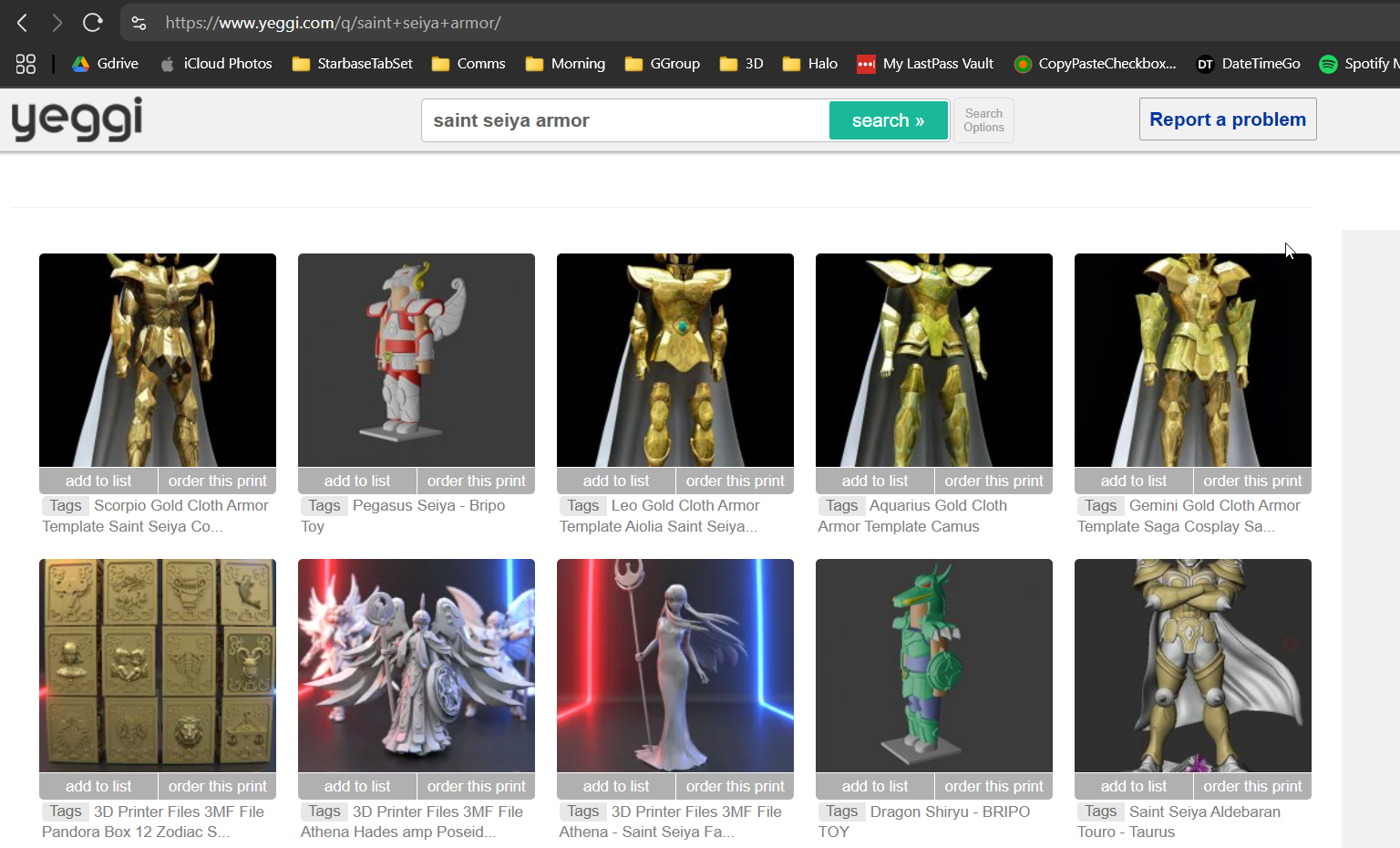Open Aquarius Gold Cloth Armor Template Camus link
Viewport: 1400px width, 848px height.
913,516
